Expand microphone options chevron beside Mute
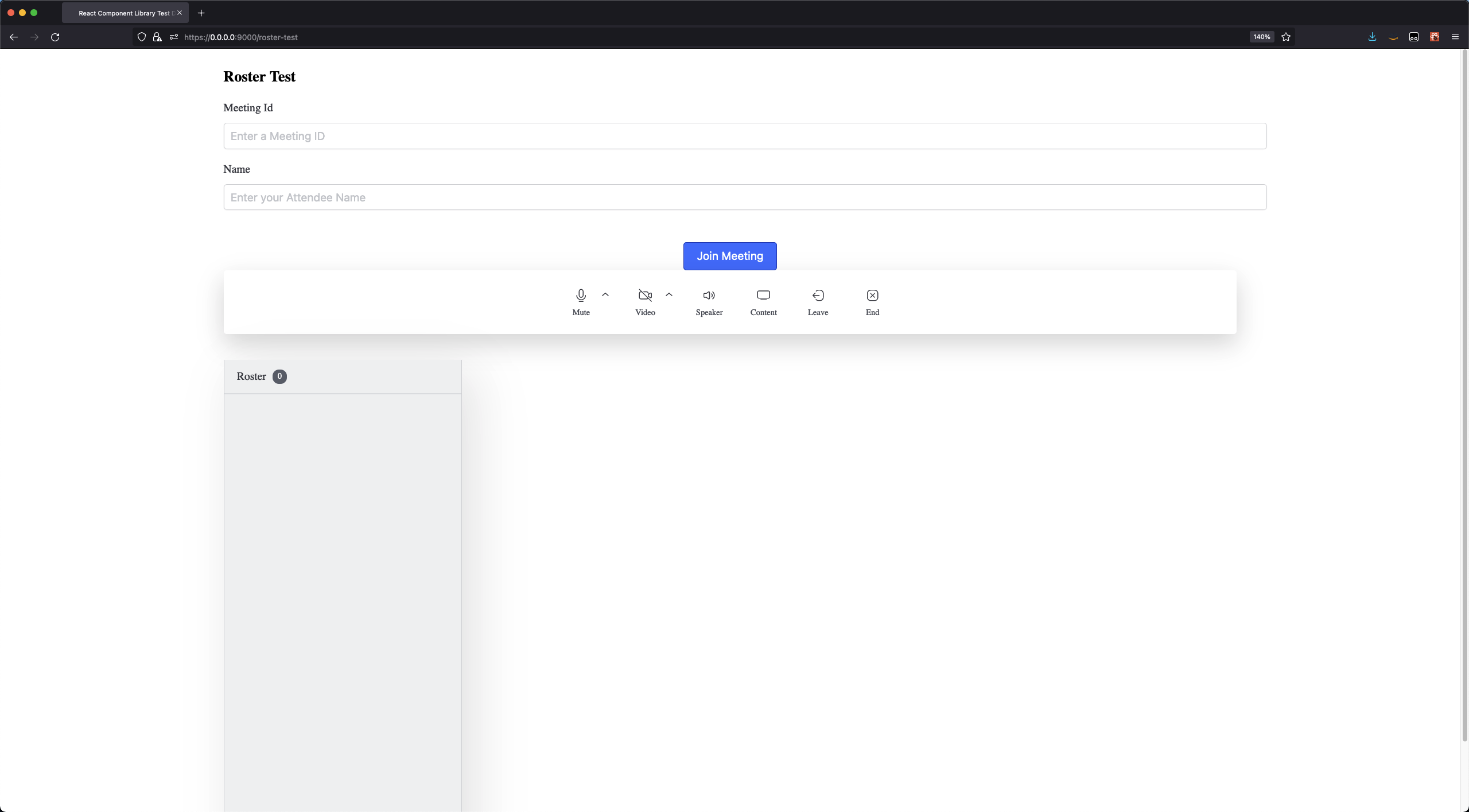Image resolution: width=1469 pixels, height=812 pixels. pos(605,294)
